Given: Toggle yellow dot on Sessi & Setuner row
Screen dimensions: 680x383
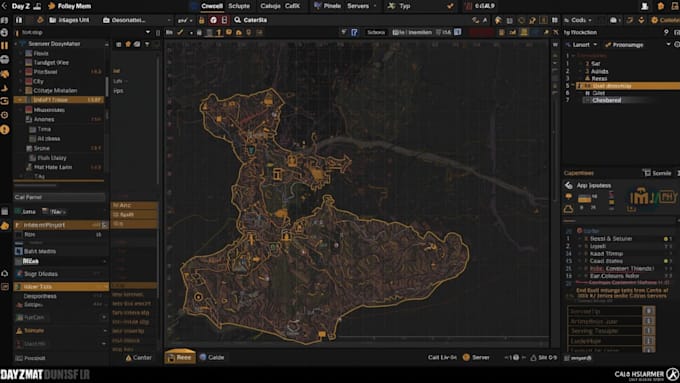Looking at the screenshot, I should 666,239.
